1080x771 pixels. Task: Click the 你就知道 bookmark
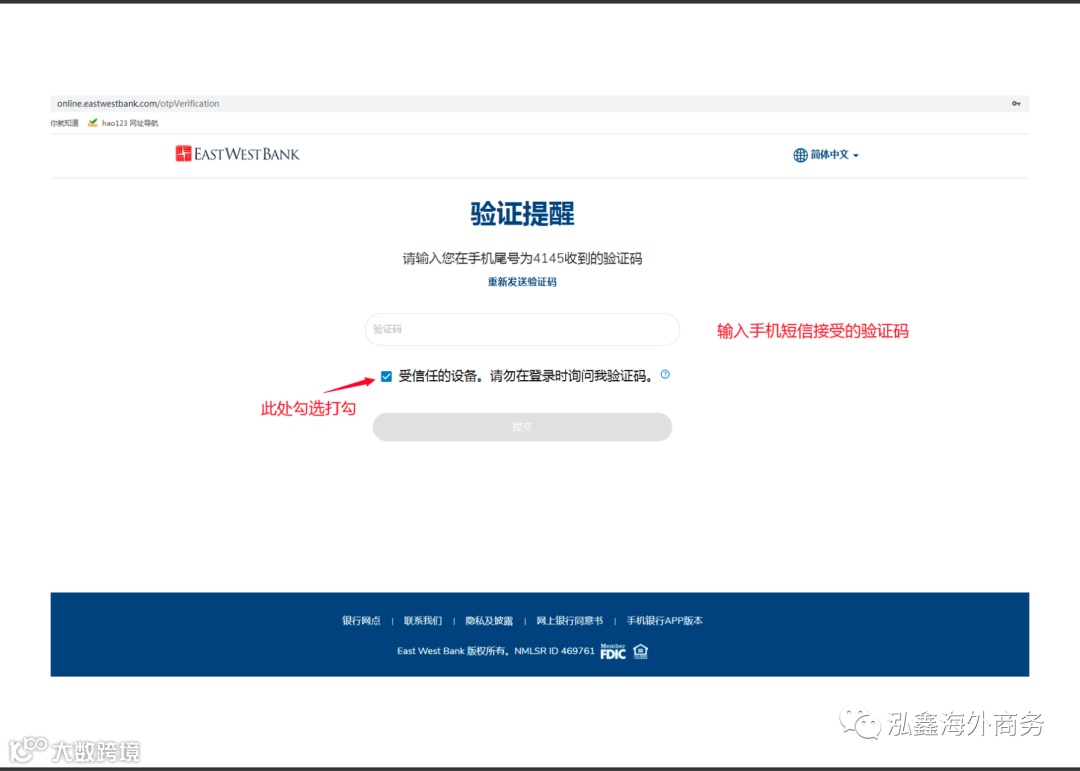pos(64,123)
